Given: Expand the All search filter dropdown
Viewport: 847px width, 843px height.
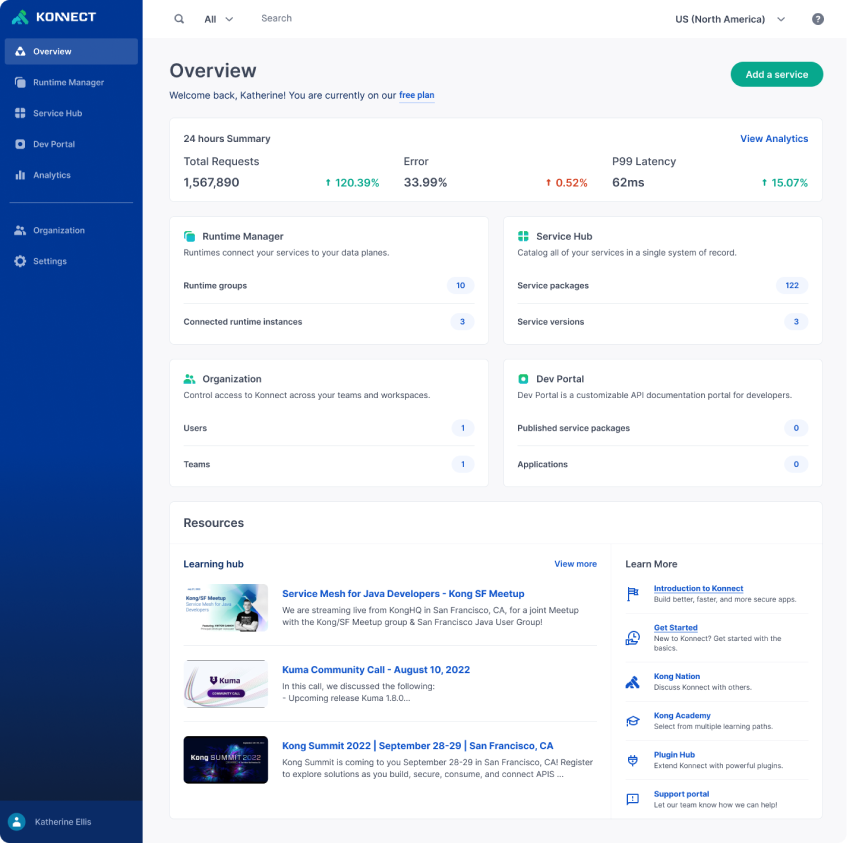Looking at the screenshot, I should (x=218, y=18).
